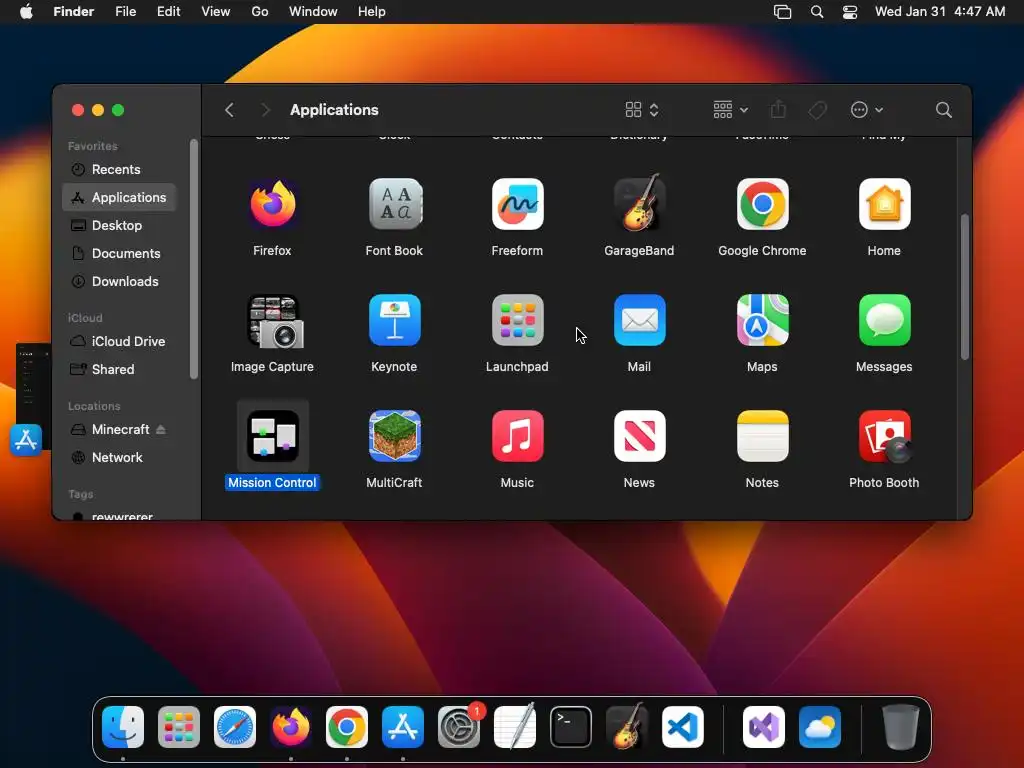This screenshot has height=768, width=1024.
Task: Open the icon view switcher dropdown
Action: 642,110
